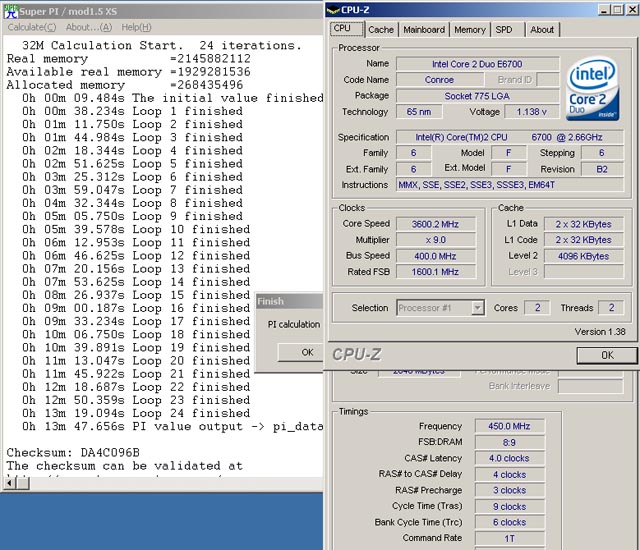The image size is (640, 550).
Task: Click the Code Name value Conroe
Action: click(440, 80)
